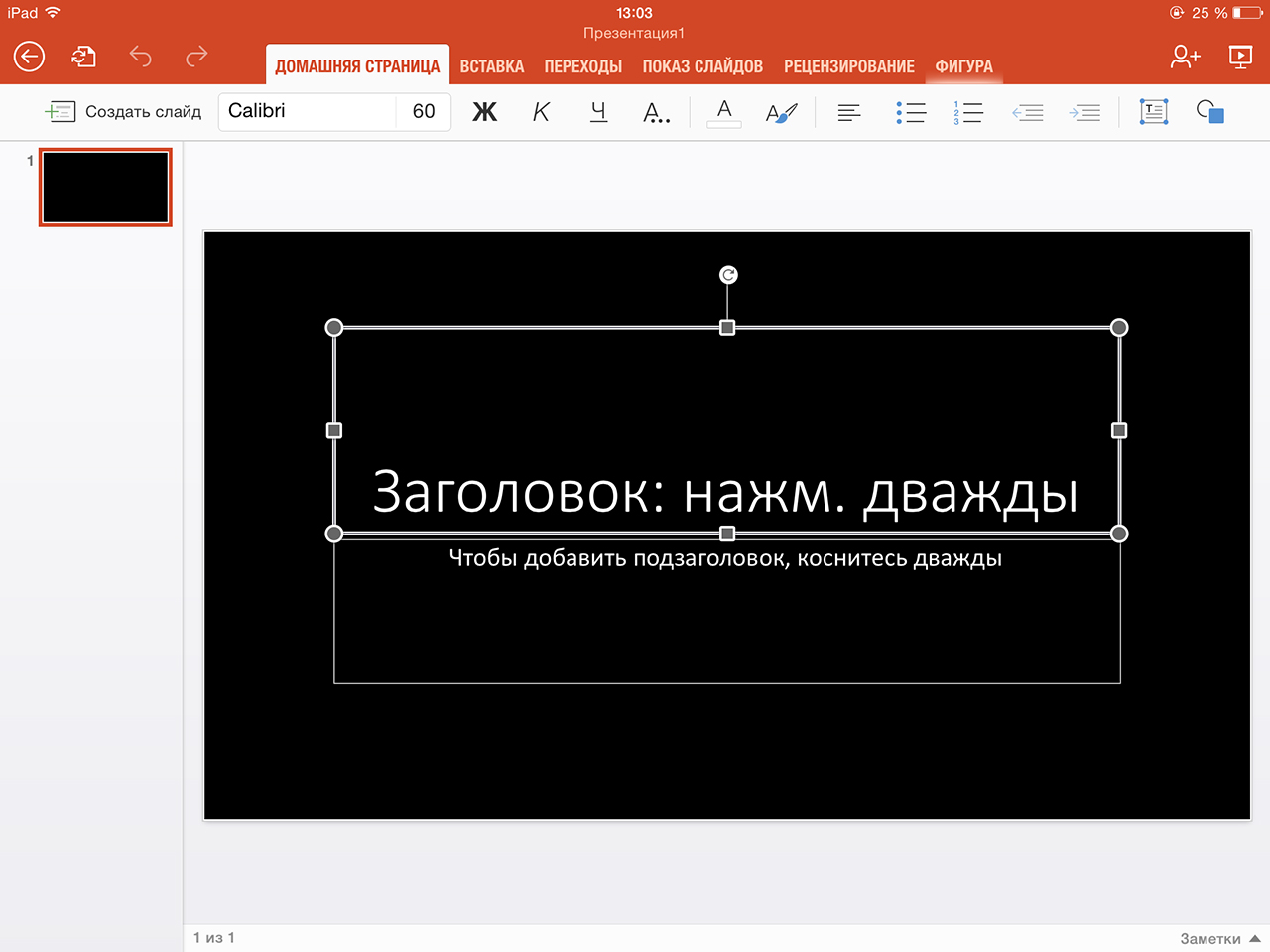
Task: Open text styles brush icon
Action: (782, 112)
